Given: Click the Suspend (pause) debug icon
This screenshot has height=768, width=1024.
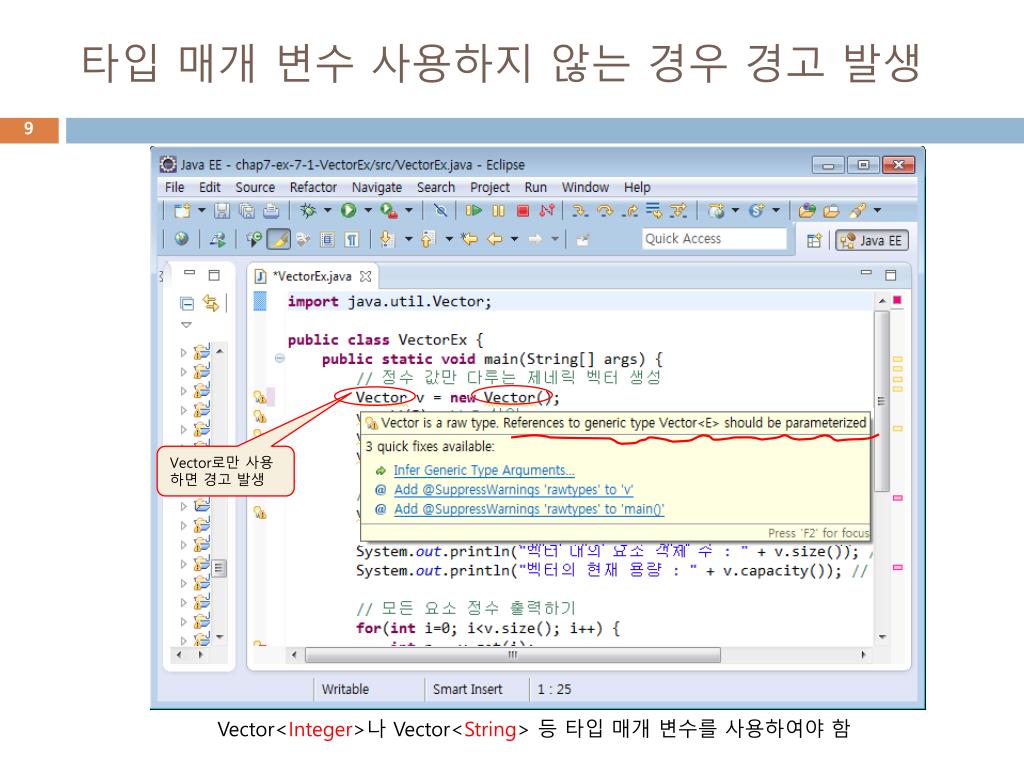Looking at the screenshot, I should [498, 210].
